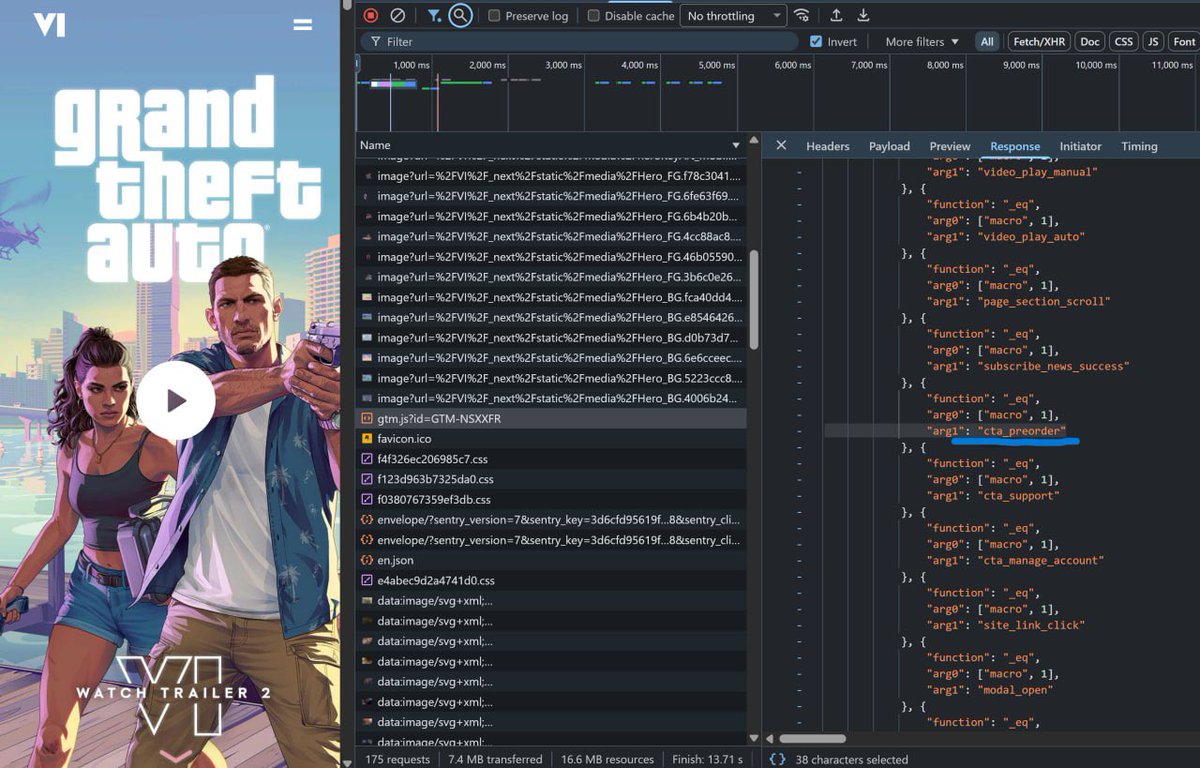Click the f123d963b7325da0.css stylesheet icon
The image size is (1200, 768).
[367, 479]
